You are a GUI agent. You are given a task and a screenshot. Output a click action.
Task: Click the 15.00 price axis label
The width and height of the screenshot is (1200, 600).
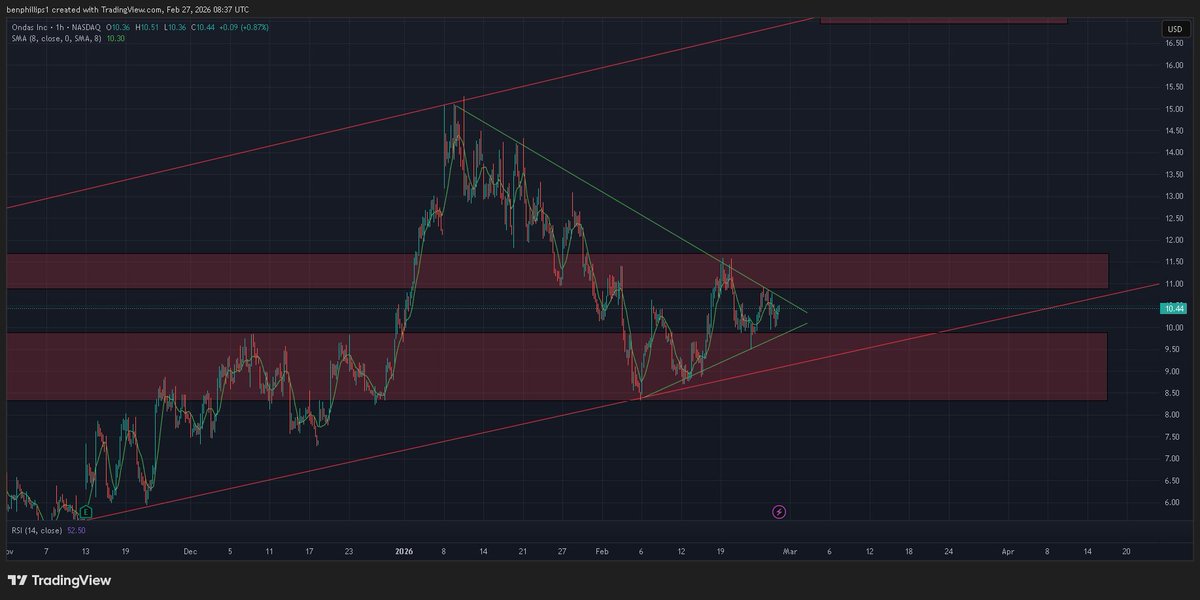pos(1173,108)
